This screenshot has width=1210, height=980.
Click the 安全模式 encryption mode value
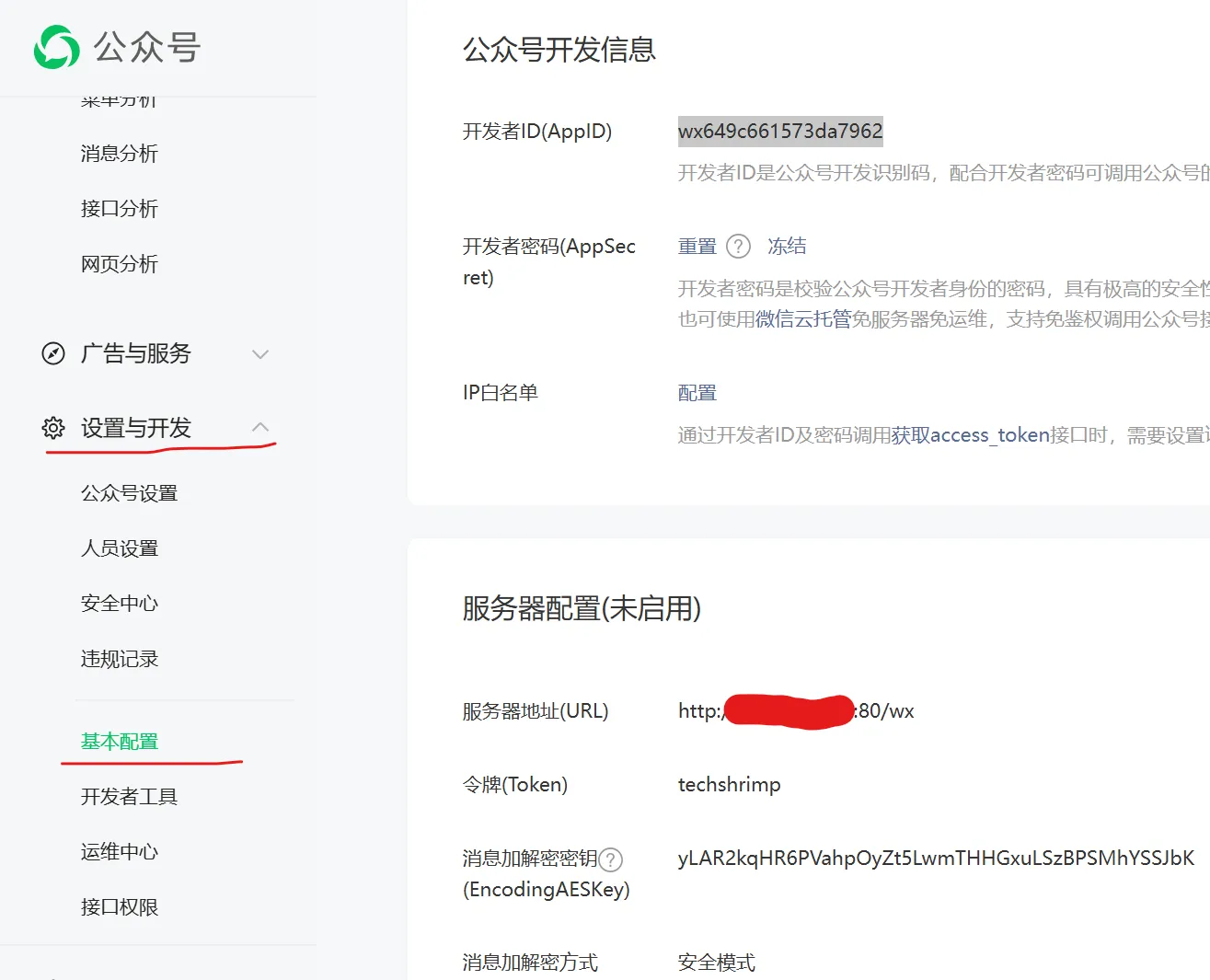(716, 963)
